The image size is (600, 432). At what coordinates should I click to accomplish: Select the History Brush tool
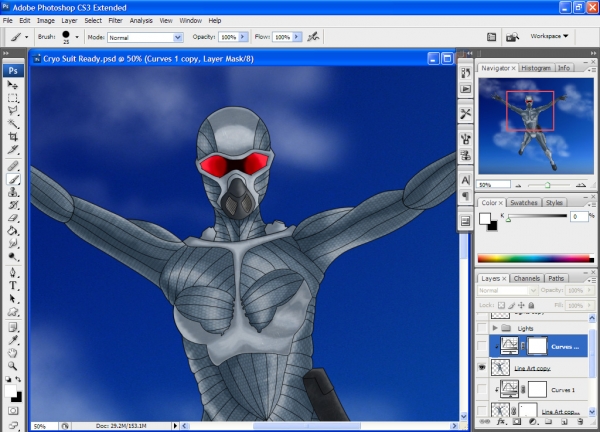[x=13, y=205]
